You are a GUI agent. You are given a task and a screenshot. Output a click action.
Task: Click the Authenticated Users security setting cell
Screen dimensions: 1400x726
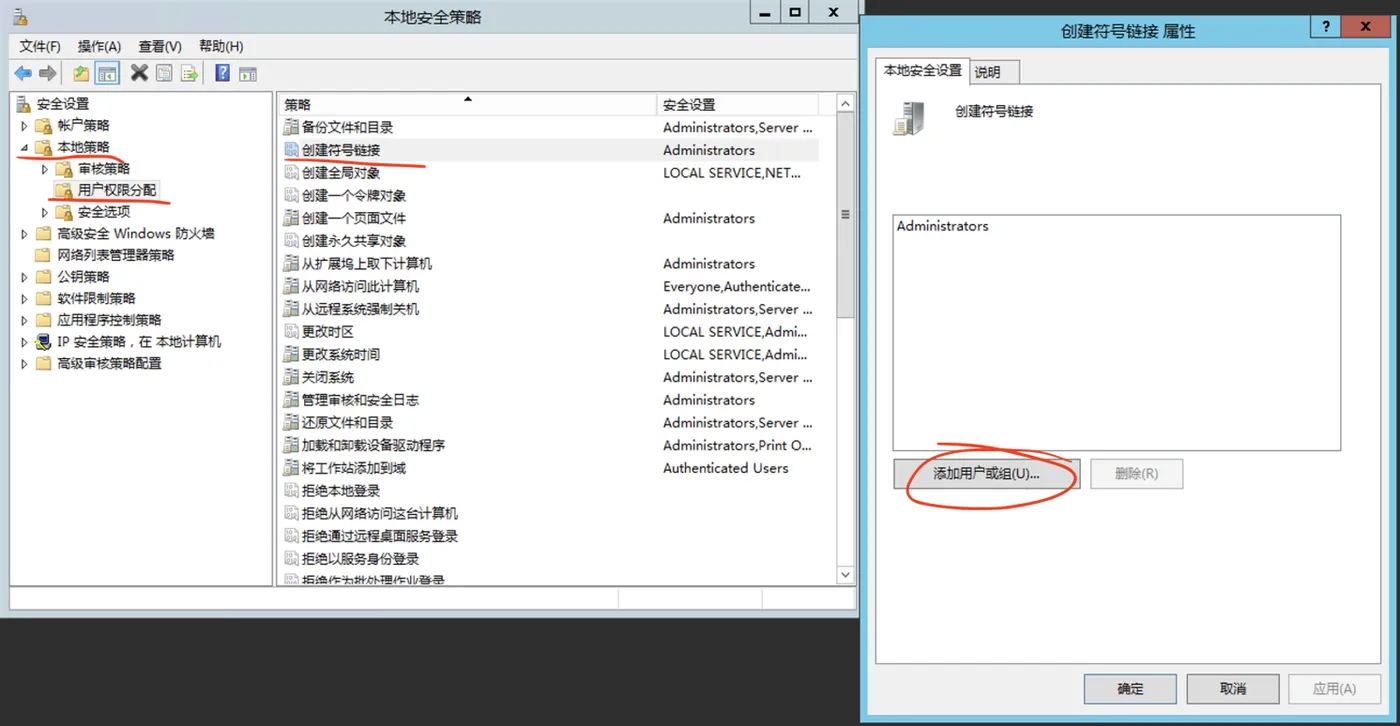pos(725,468)
